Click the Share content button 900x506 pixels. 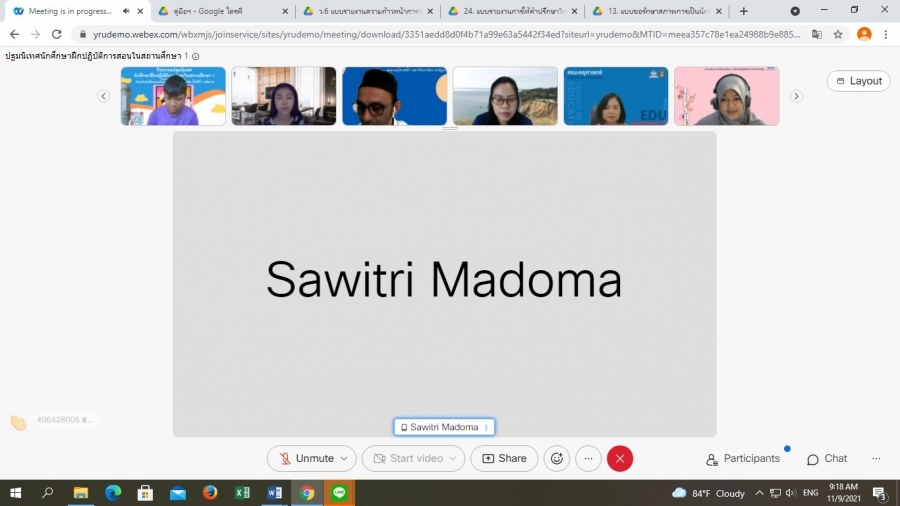click(x=504, y=458)
